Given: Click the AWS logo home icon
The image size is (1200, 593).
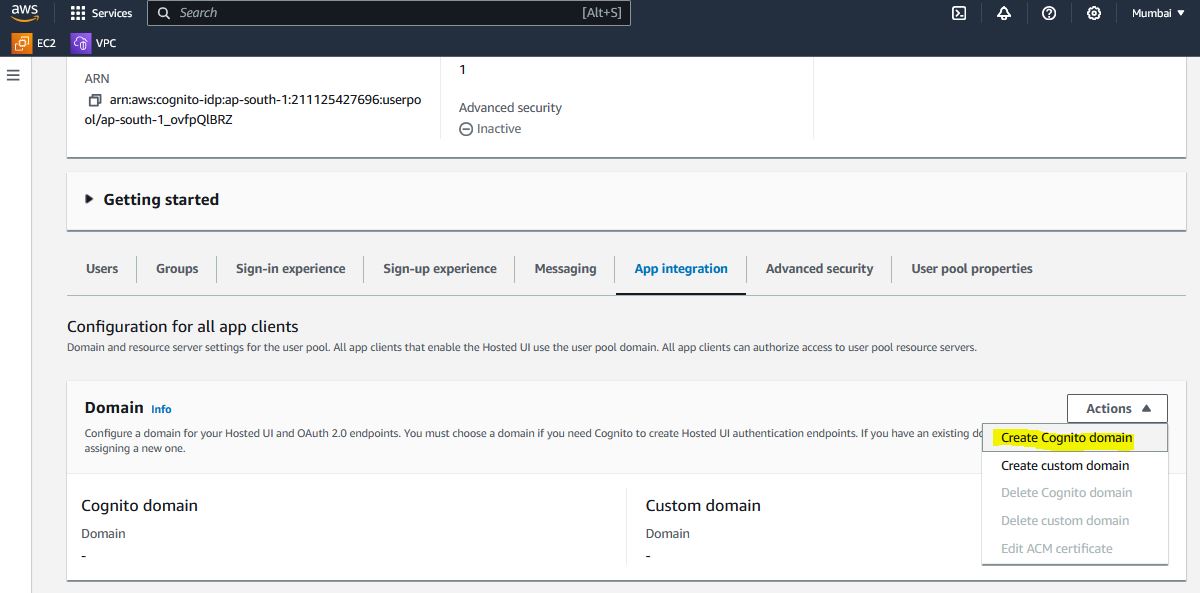Looking at the screenshot, I should [x=25, y=13].
